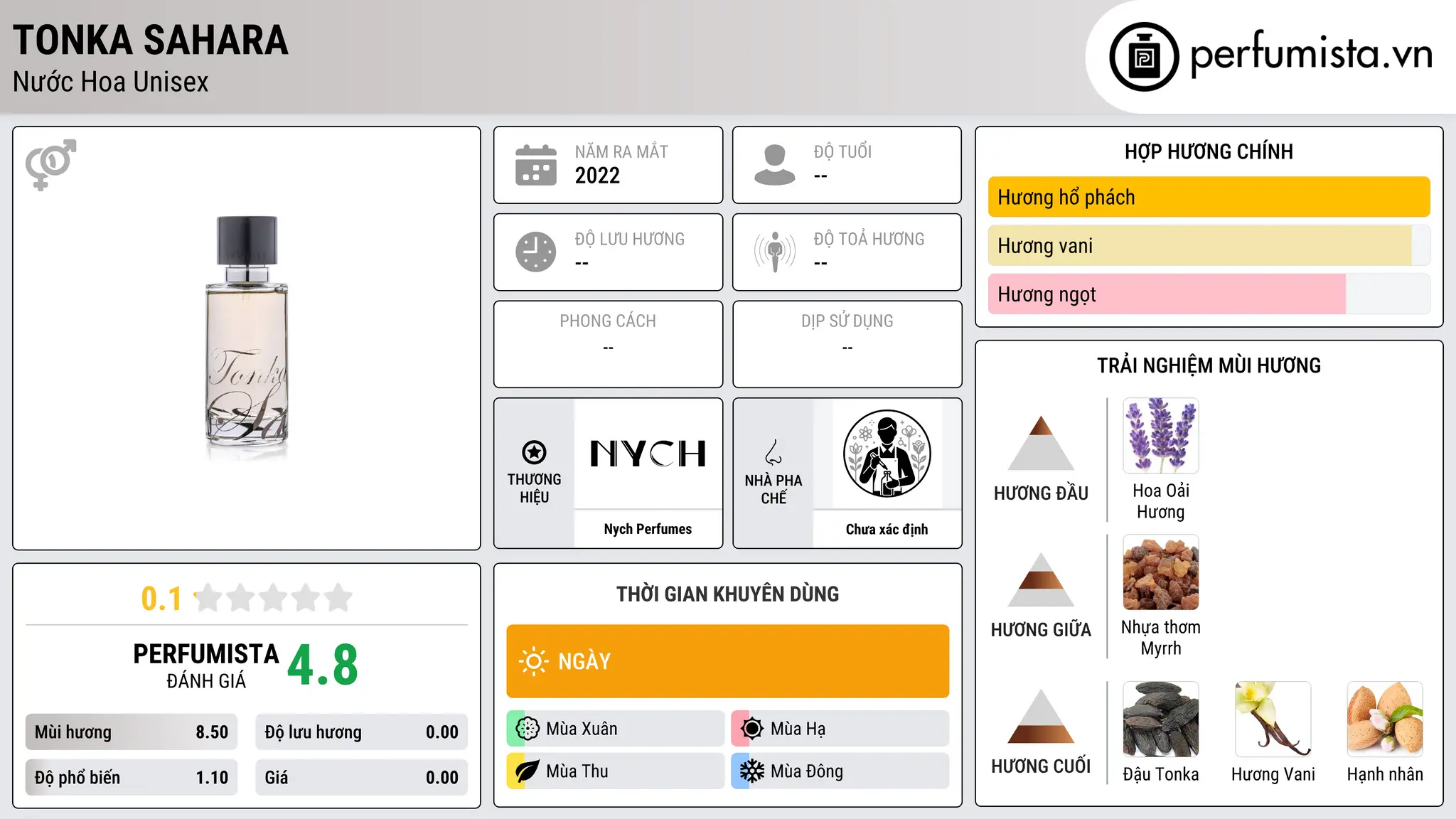Click the sun icon in the Ngày bar

pyautogui.click(x=533, y=661)
